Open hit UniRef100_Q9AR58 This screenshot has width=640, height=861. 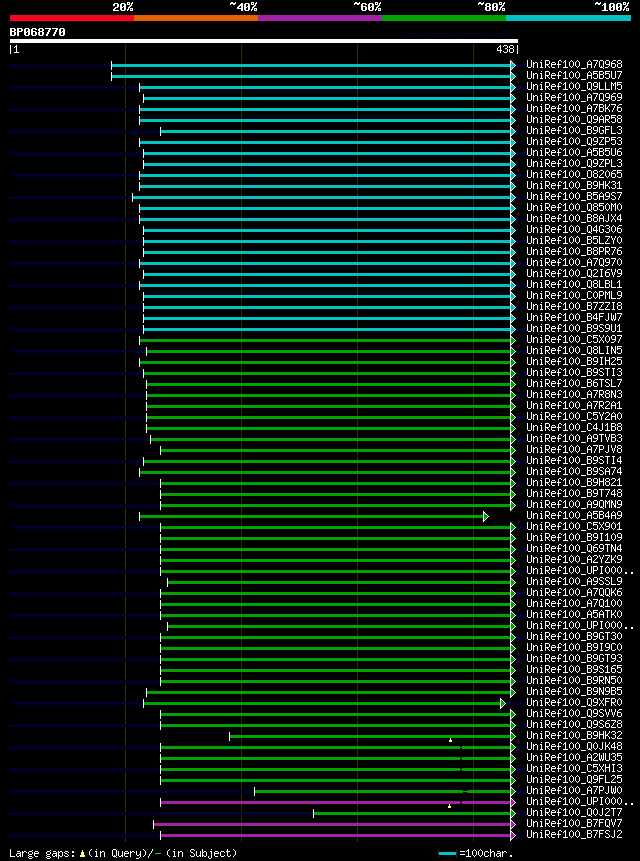point(574,120)
